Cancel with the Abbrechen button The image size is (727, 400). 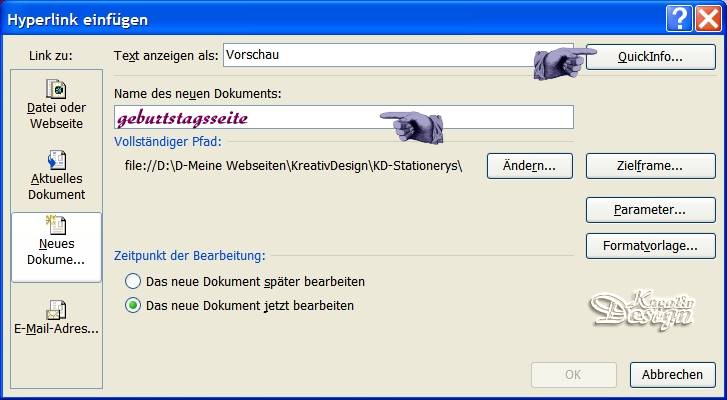click(672, 375)
